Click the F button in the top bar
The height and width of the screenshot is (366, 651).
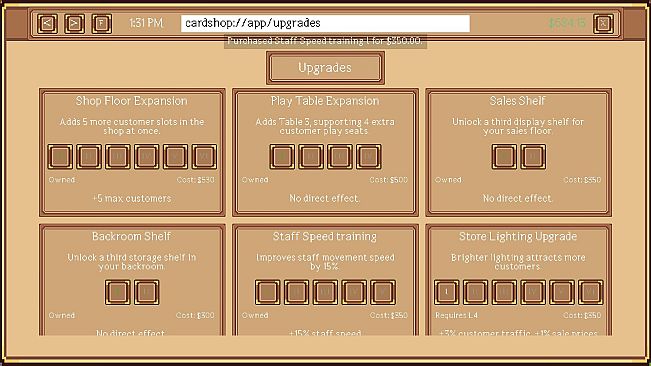[102, 23]
